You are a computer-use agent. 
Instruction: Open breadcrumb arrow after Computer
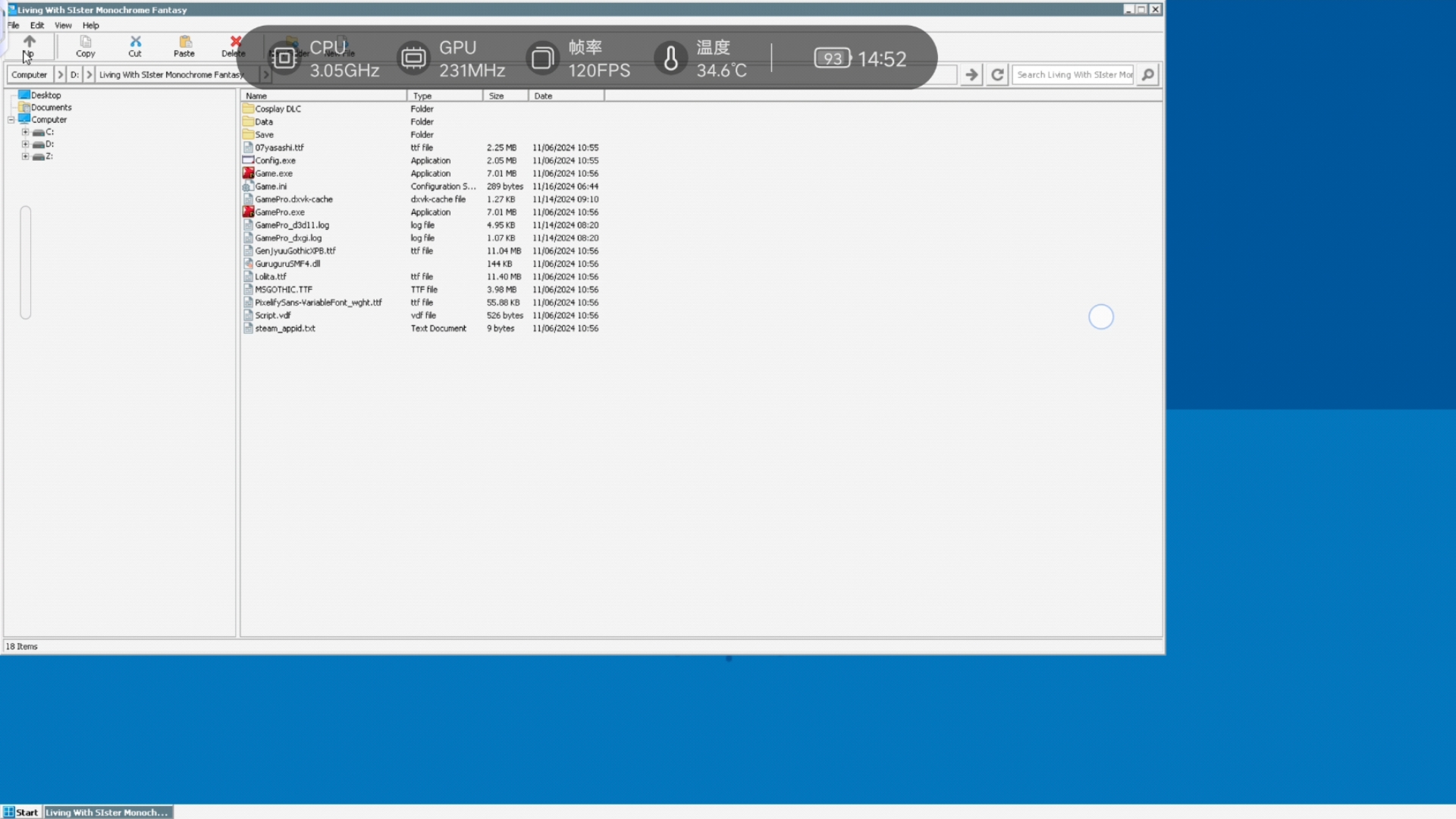[x=60, y=74]
